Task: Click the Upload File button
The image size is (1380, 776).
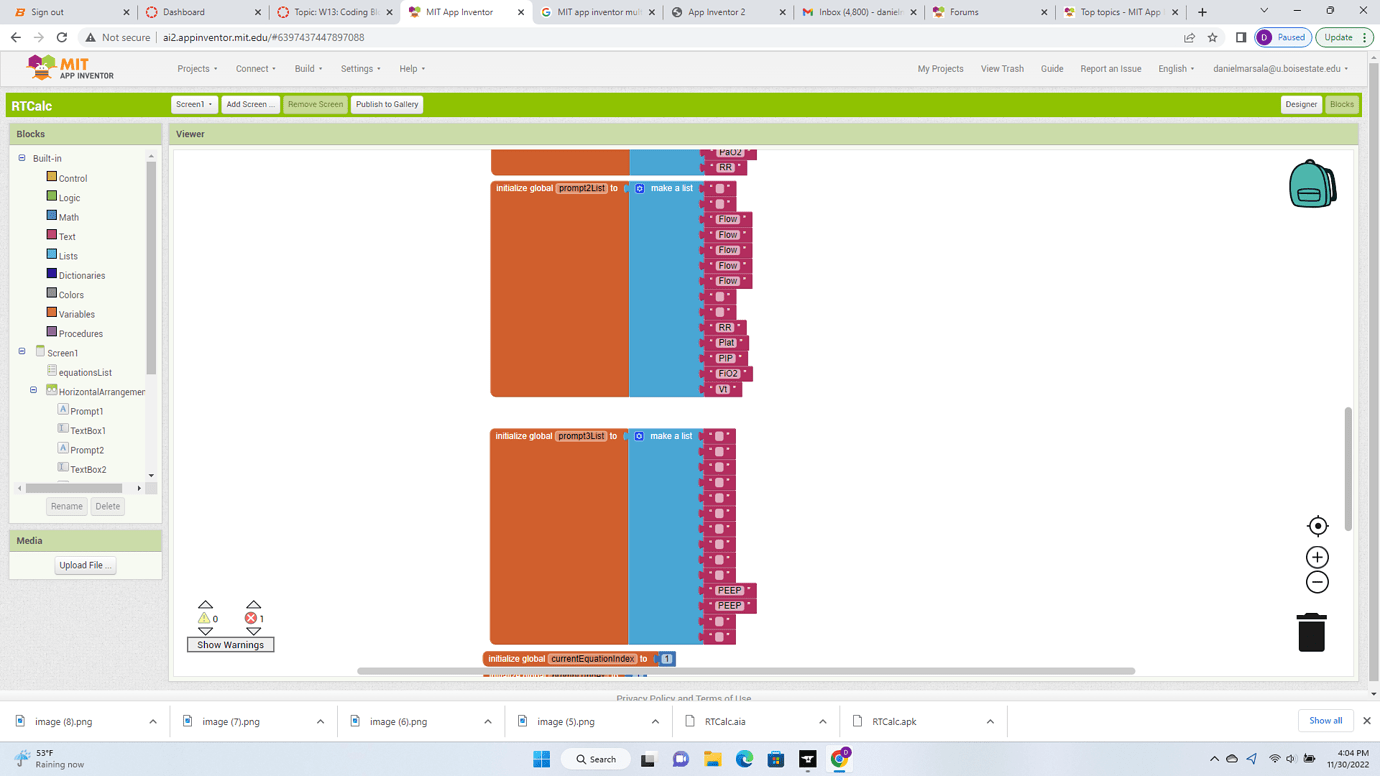Action: (85, 565)
